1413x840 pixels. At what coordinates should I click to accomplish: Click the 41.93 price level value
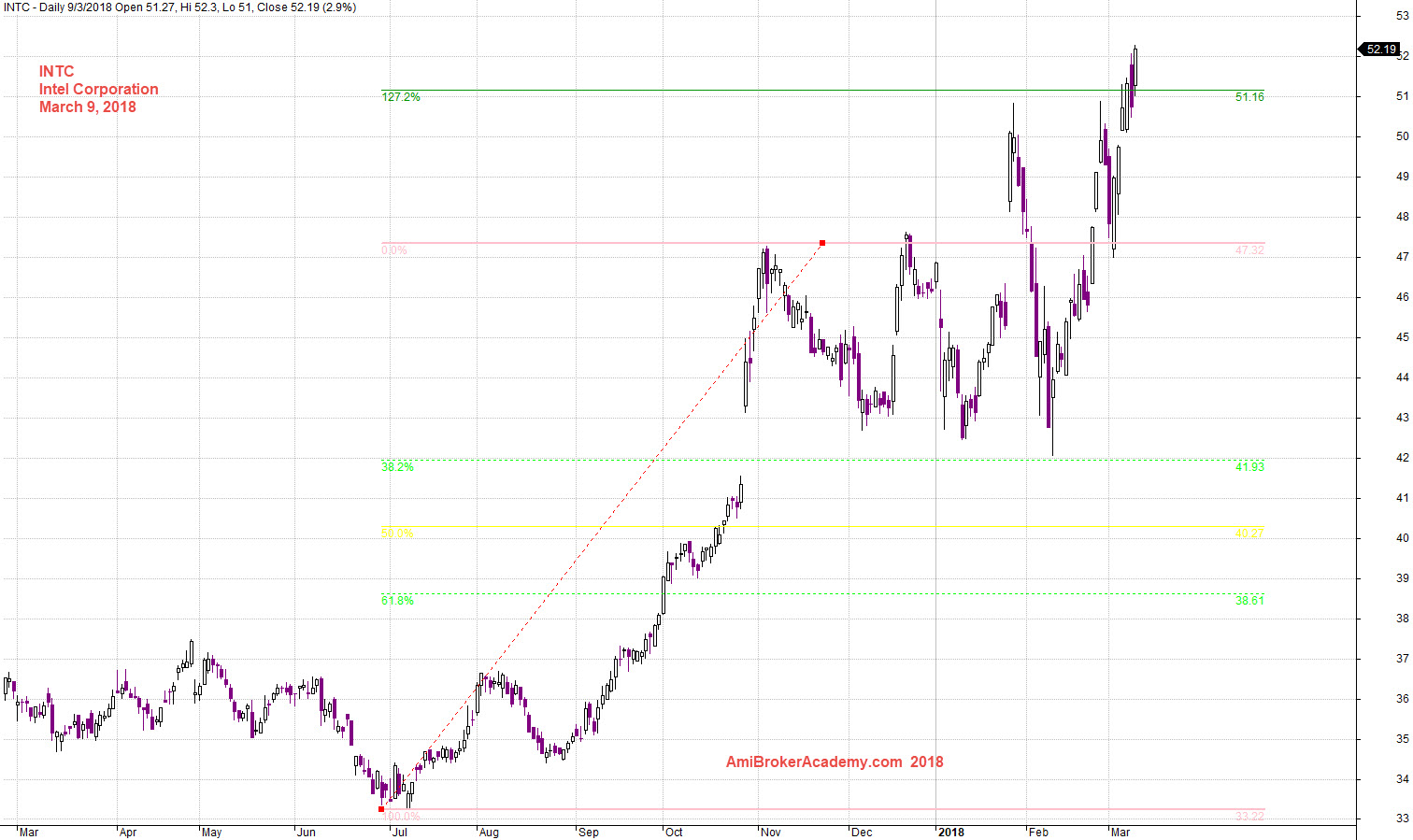click(1249, 467)
